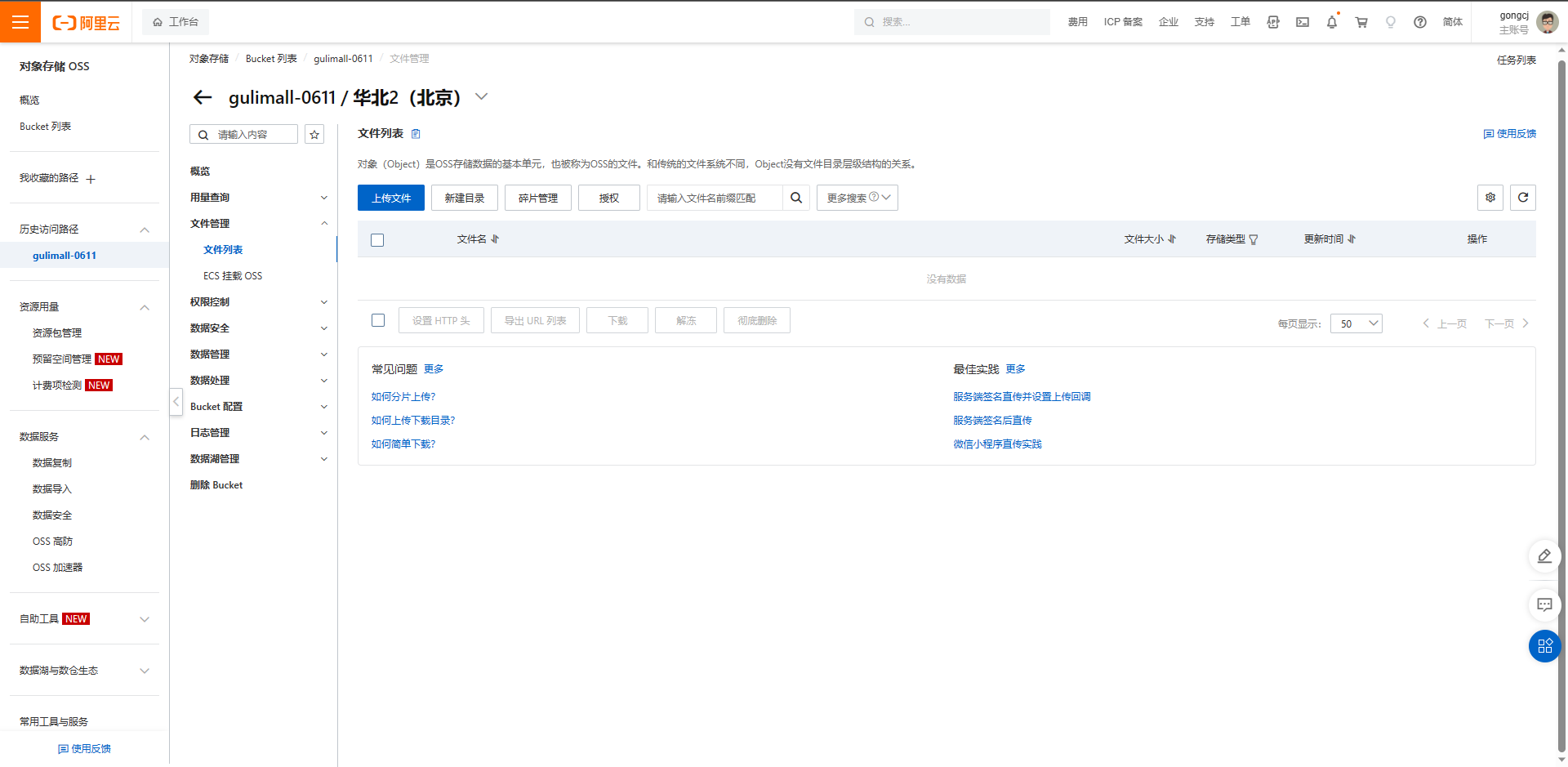Open file list settings gear icon

click(1490, 198)
